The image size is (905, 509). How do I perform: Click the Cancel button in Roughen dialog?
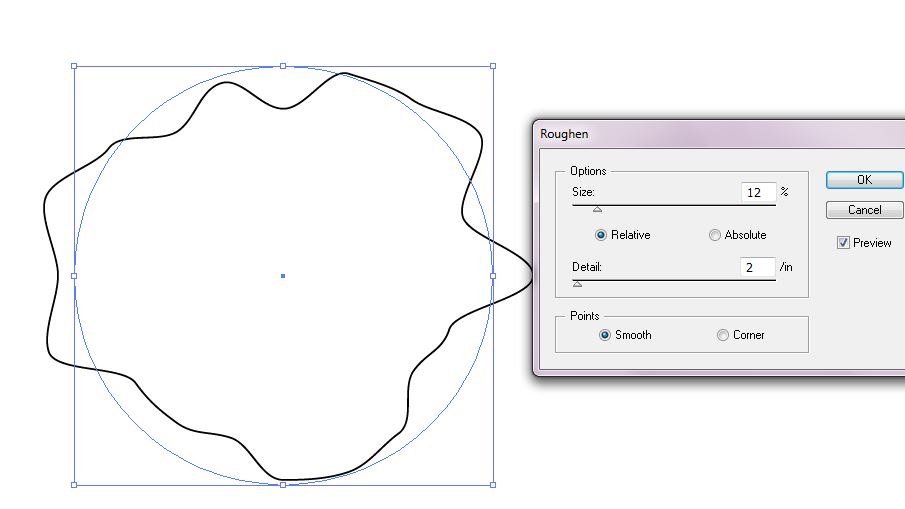[x=864, y=210]
